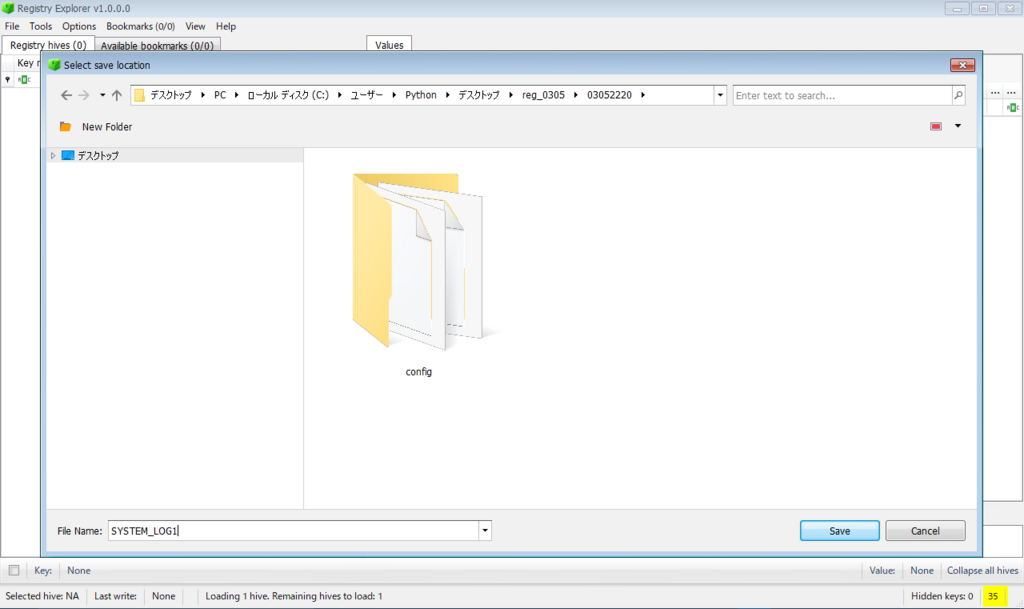Cancel the save dialog
Screen dimensions: 1024x609
click(925, 531)
